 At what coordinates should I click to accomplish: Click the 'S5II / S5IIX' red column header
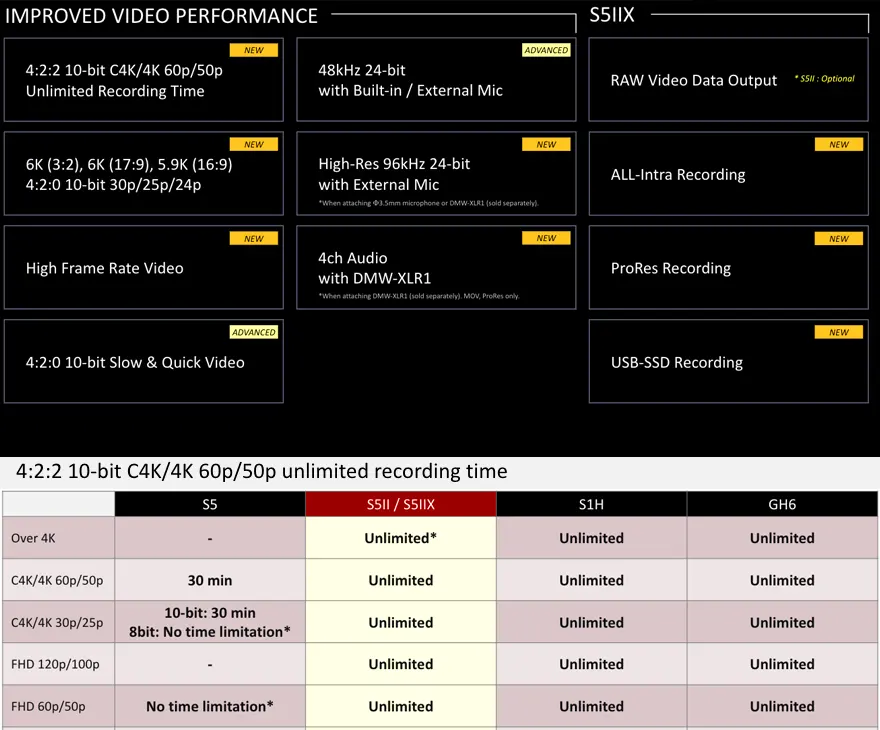click(x=401, y=504)
